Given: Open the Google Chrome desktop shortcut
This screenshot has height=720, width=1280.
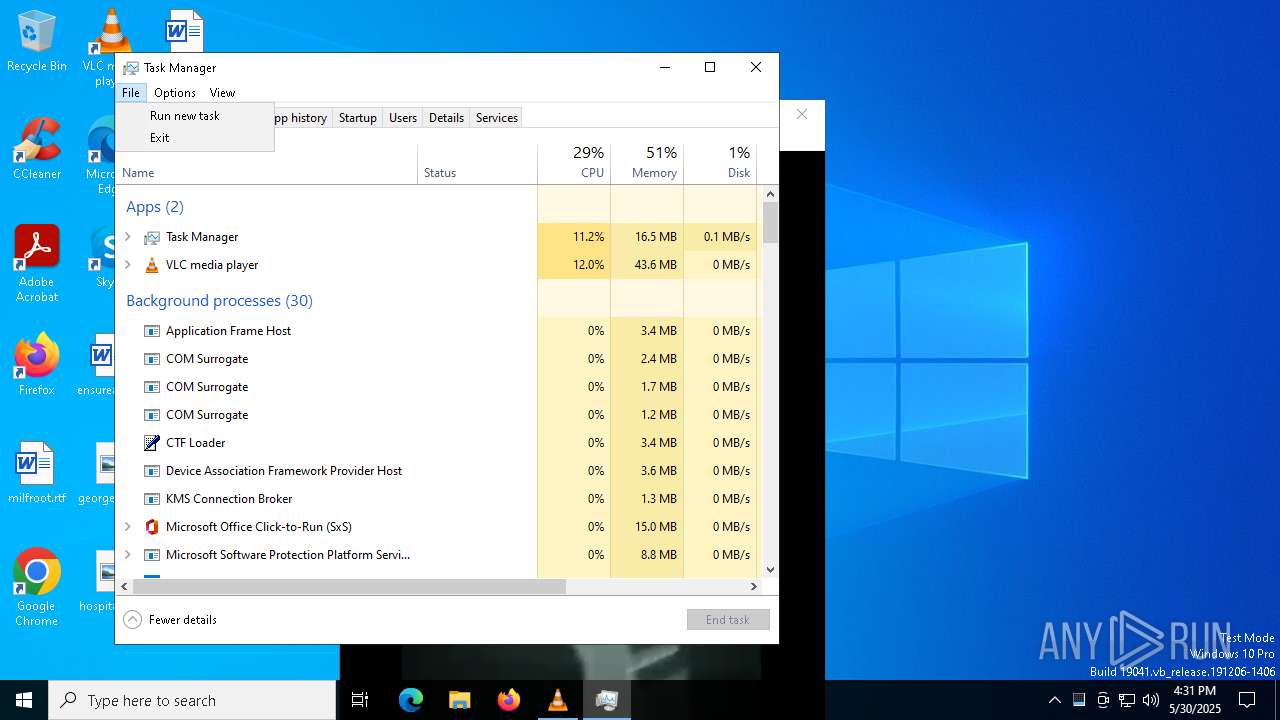Looking at the screenshot, I should point(37,588).
